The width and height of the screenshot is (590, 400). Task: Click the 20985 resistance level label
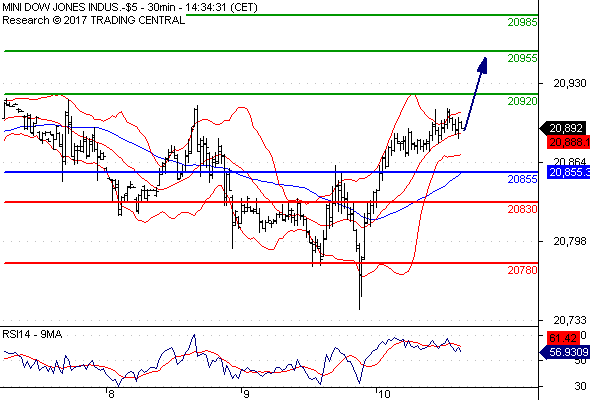pos(522,22)
